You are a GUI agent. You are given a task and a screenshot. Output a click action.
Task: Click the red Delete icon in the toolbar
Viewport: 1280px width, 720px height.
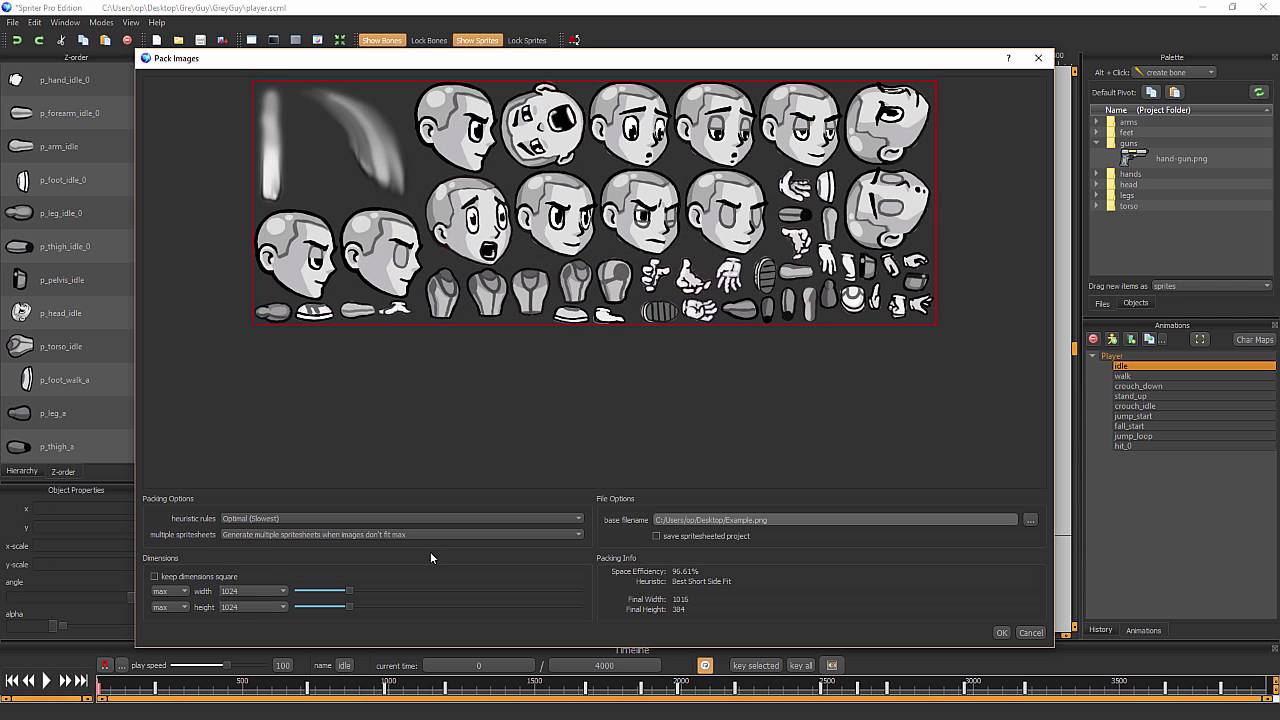click(x=127, y=40)
